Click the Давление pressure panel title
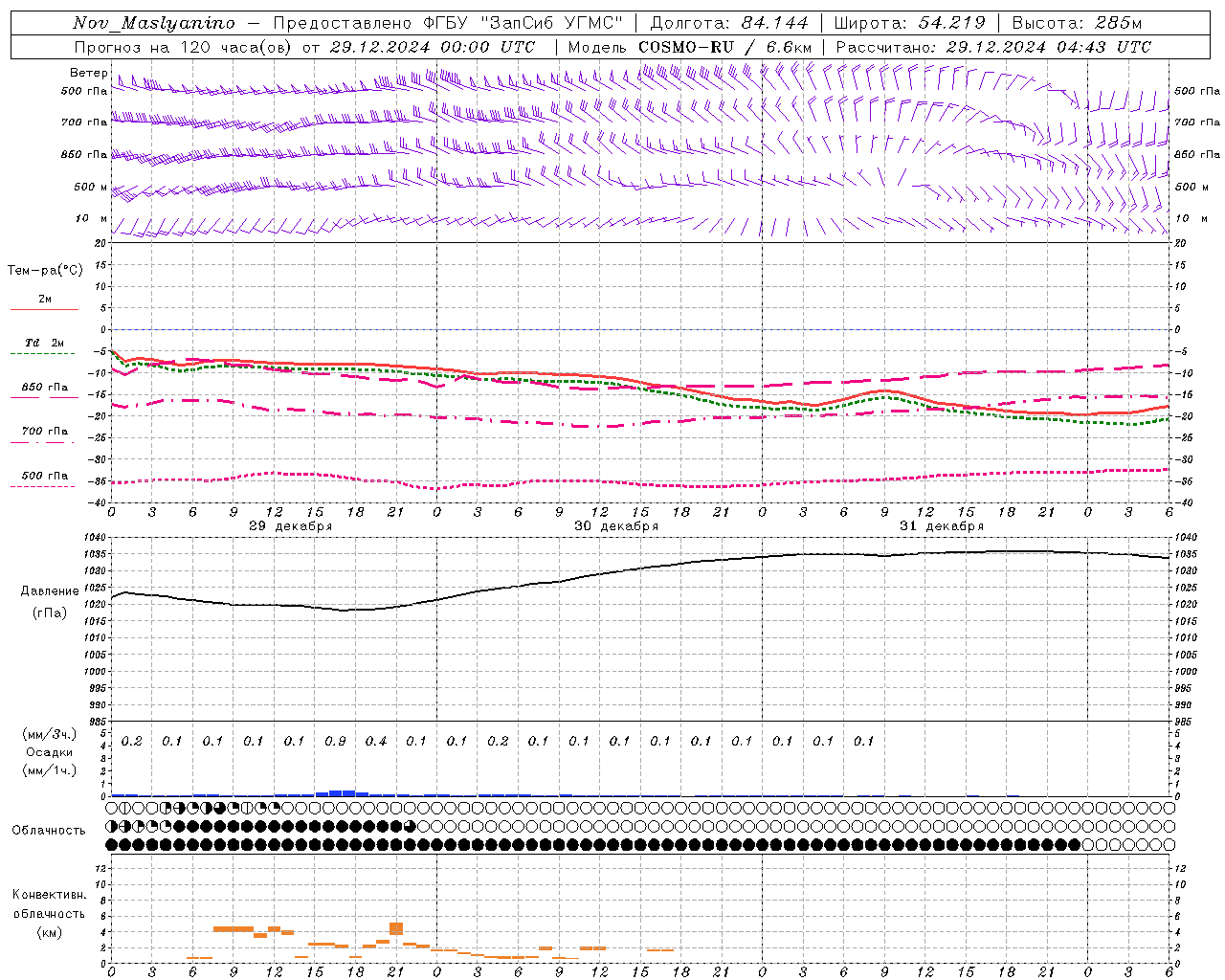 click(50, 591)
